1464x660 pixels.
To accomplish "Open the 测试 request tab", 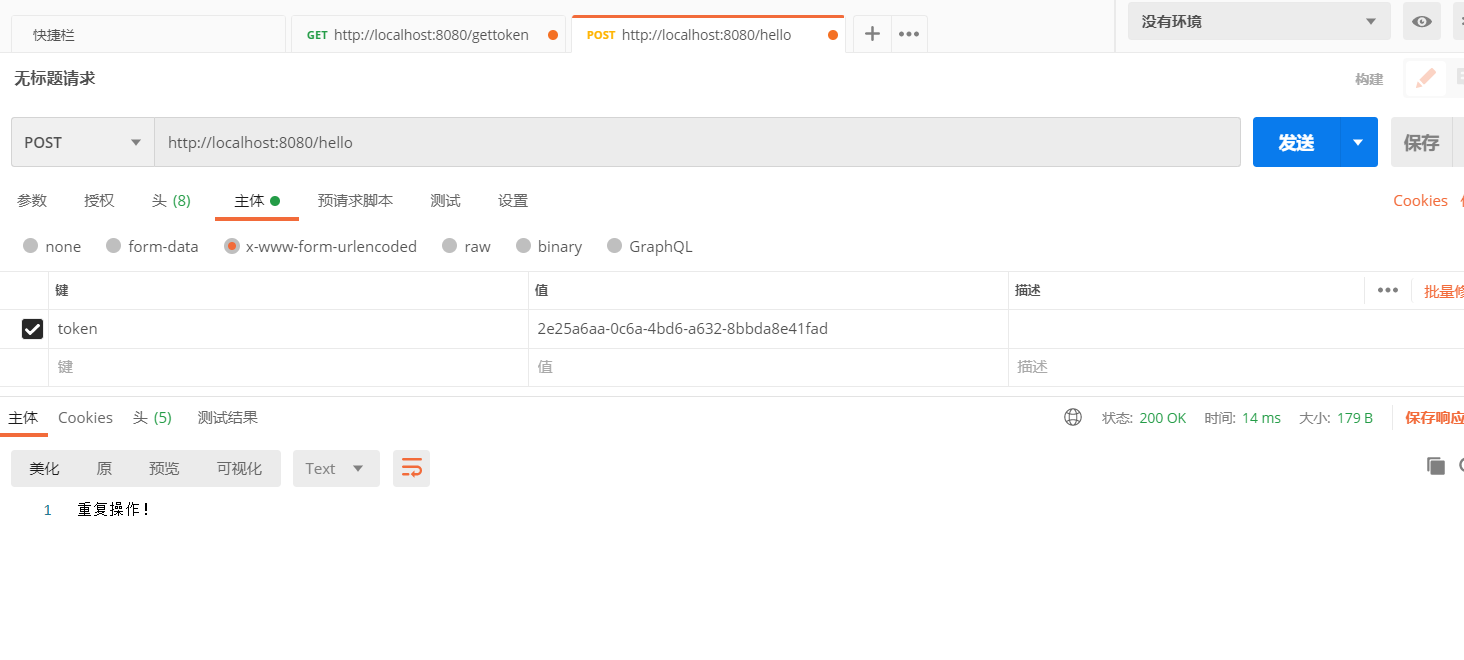I will pyautogui.click(x=445, y=200).
